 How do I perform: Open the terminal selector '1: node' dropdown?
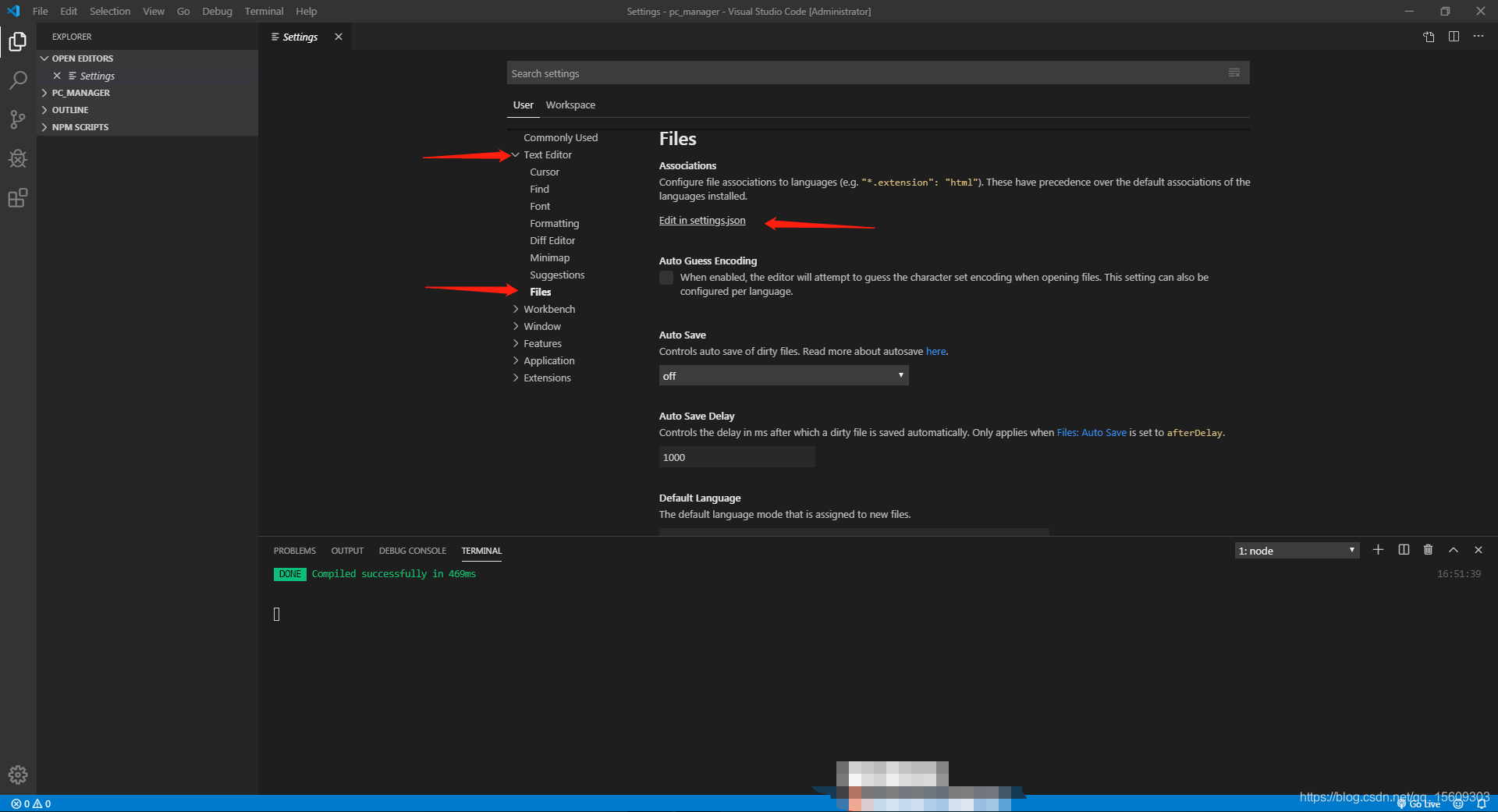[1297, 551]
